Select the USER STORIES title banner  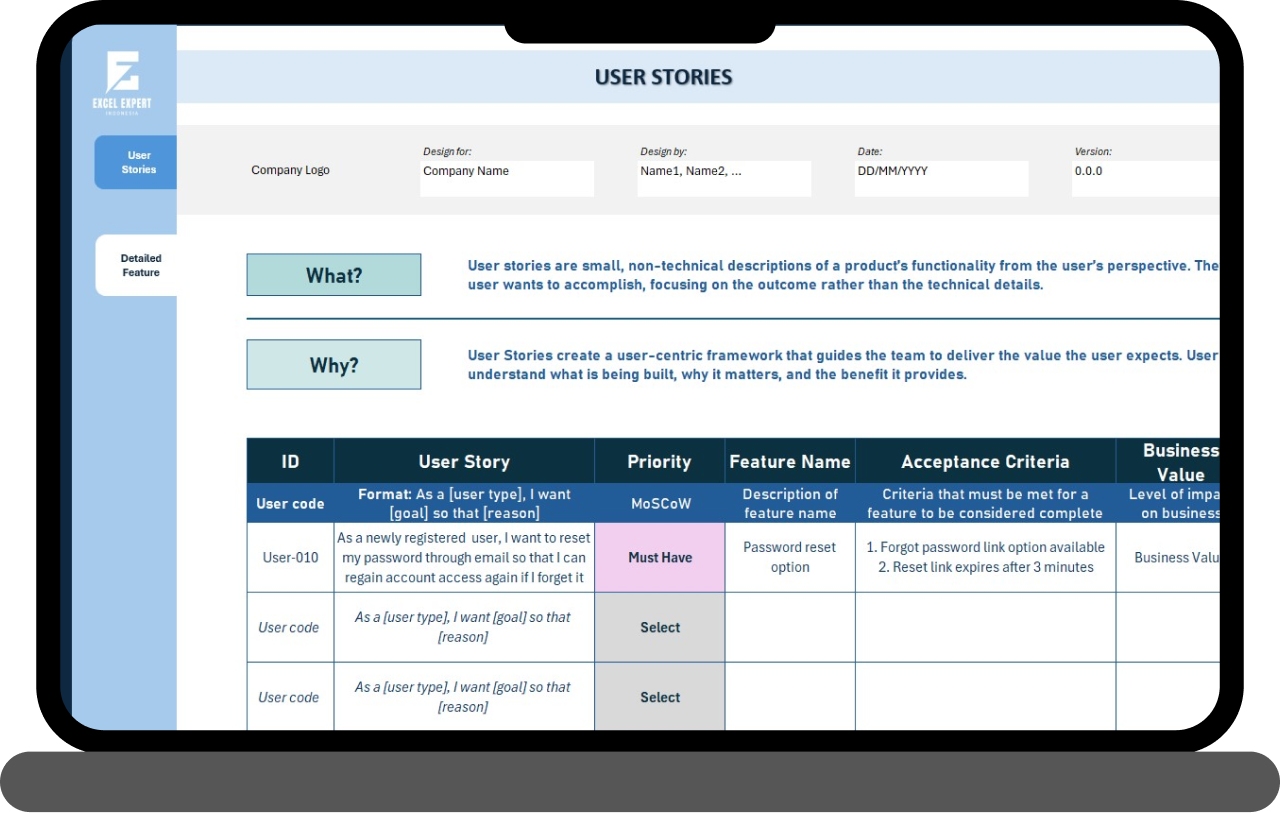point(664,77)
